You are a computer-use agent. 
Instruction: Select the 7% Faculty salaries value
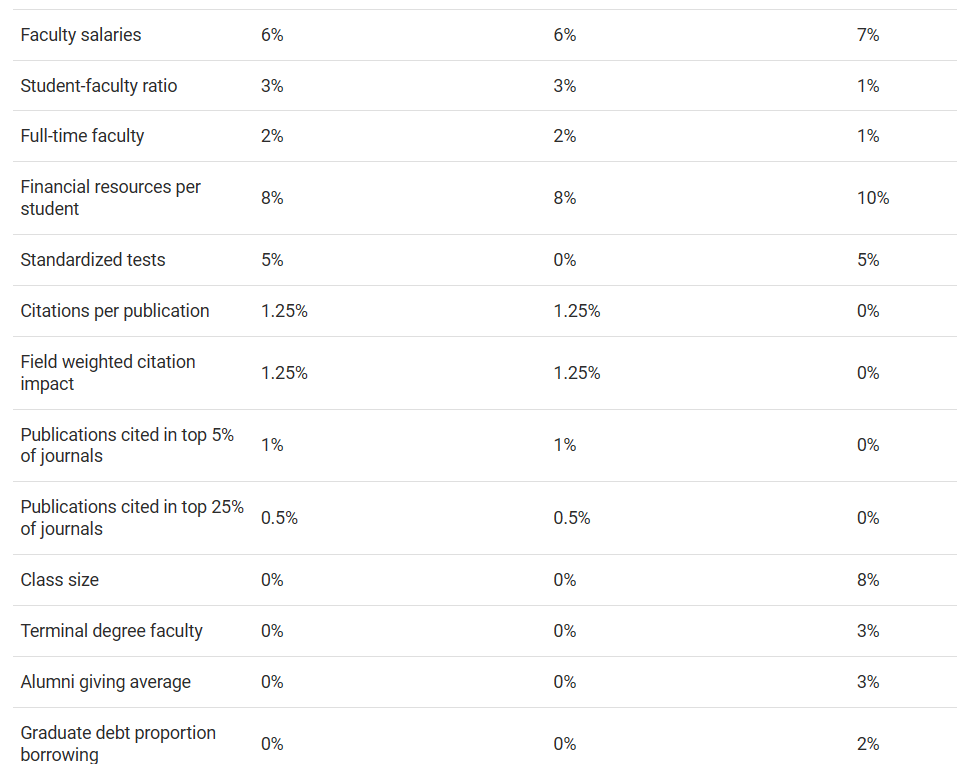click(x=868, y=35)
